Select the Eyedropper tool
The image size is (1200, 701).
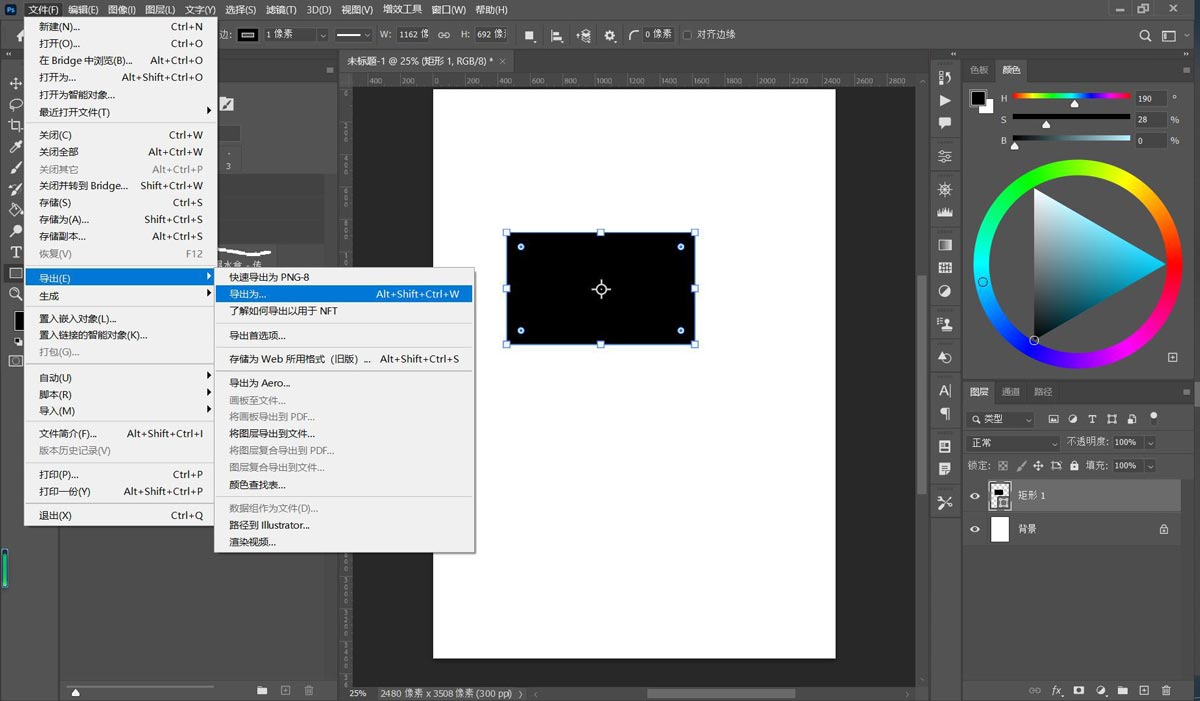click(x=15, y=147)
